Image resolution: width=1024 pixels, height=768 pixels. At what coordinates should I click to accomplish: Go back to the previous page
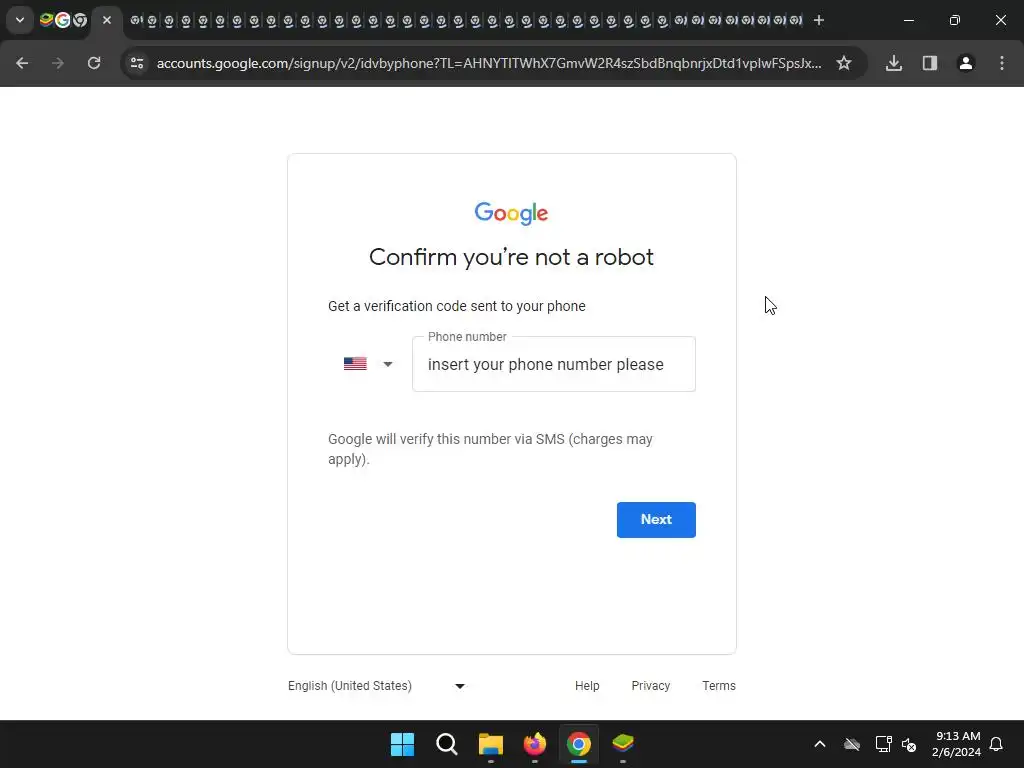pos(22,63)
